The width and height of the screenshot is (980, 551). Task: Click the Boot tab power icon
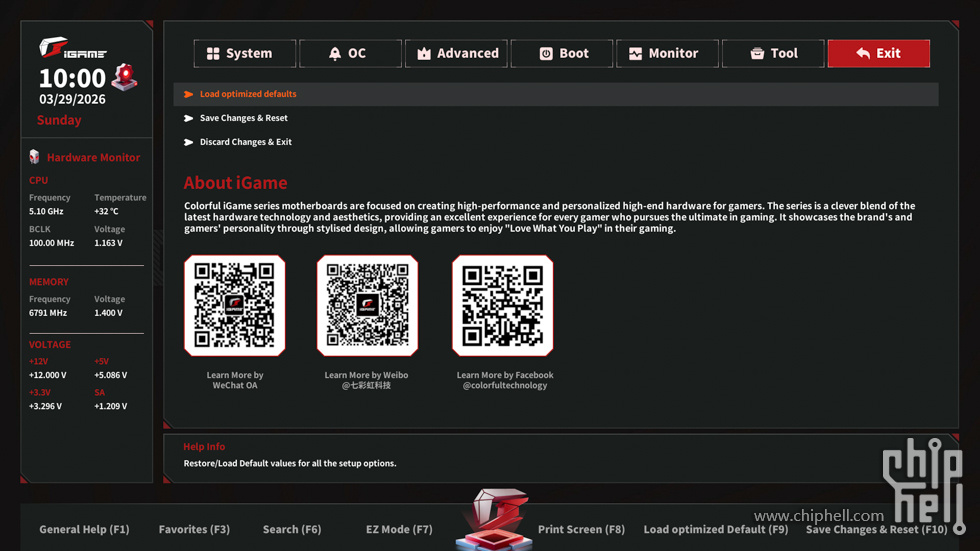pos(546,54)
